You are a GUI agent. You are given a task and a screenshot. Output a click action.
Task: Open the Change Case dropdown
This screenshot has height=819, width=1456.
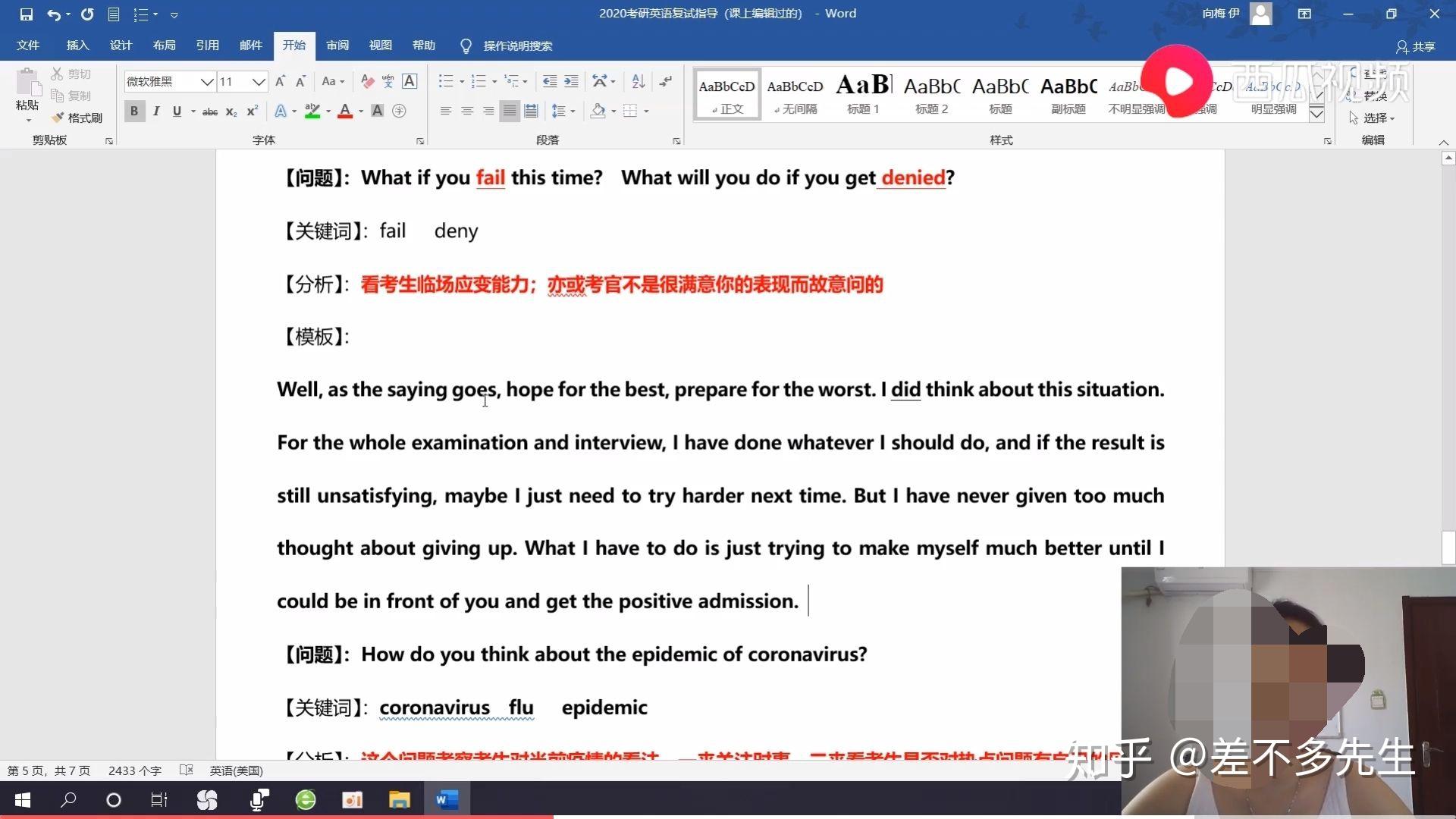coord(333,81)
